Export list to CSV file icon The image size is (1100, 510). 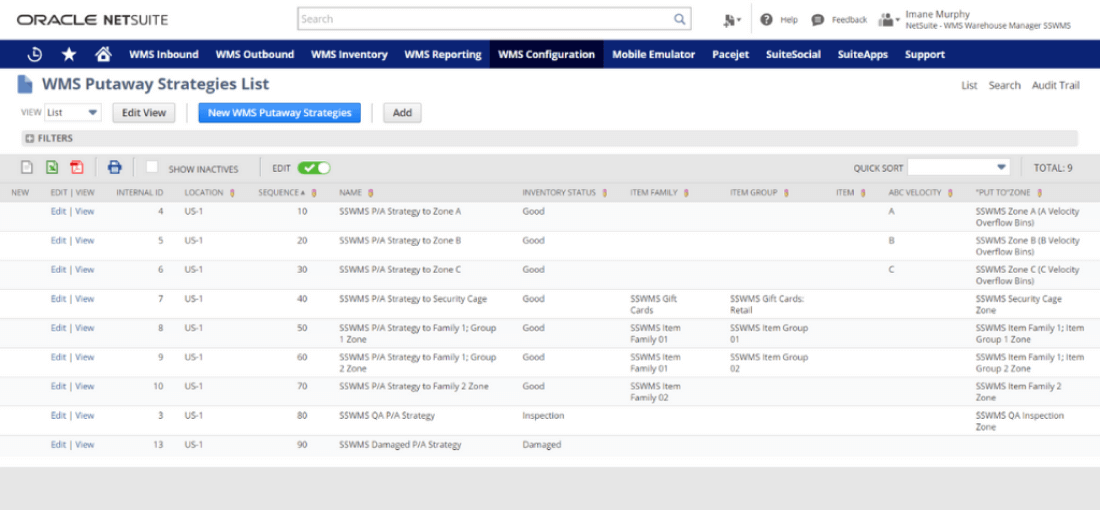(x=27, y=168)
